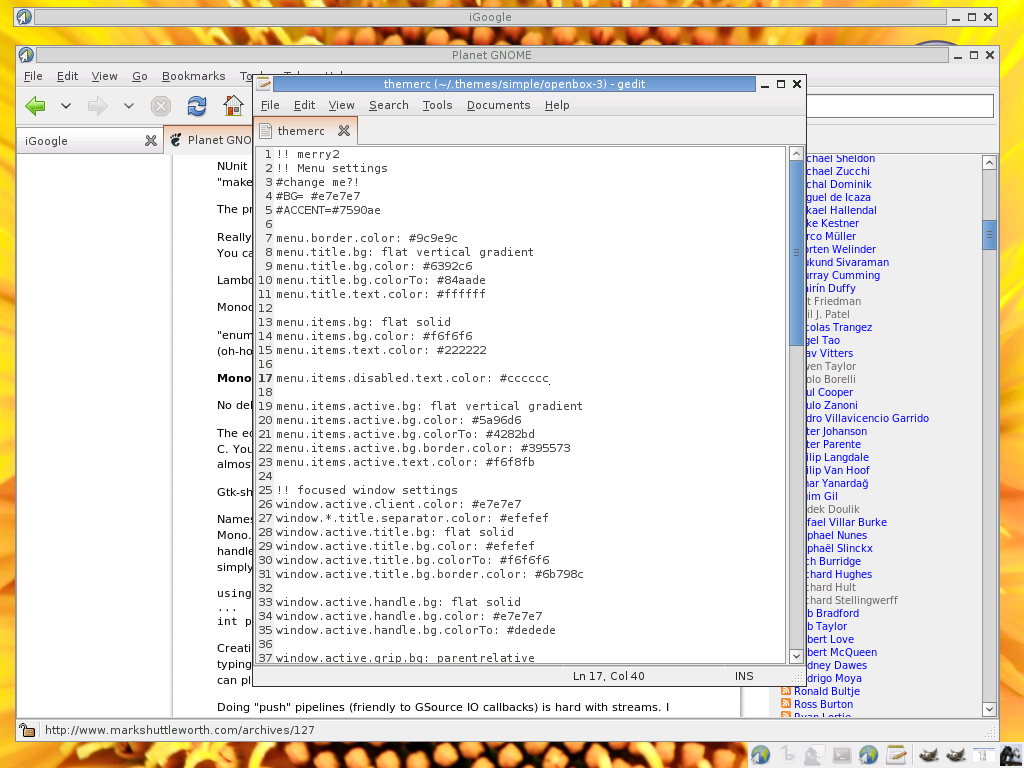Open the Ross Burton link
Screen dimensions: 1024x768
(x=823, y=704)
